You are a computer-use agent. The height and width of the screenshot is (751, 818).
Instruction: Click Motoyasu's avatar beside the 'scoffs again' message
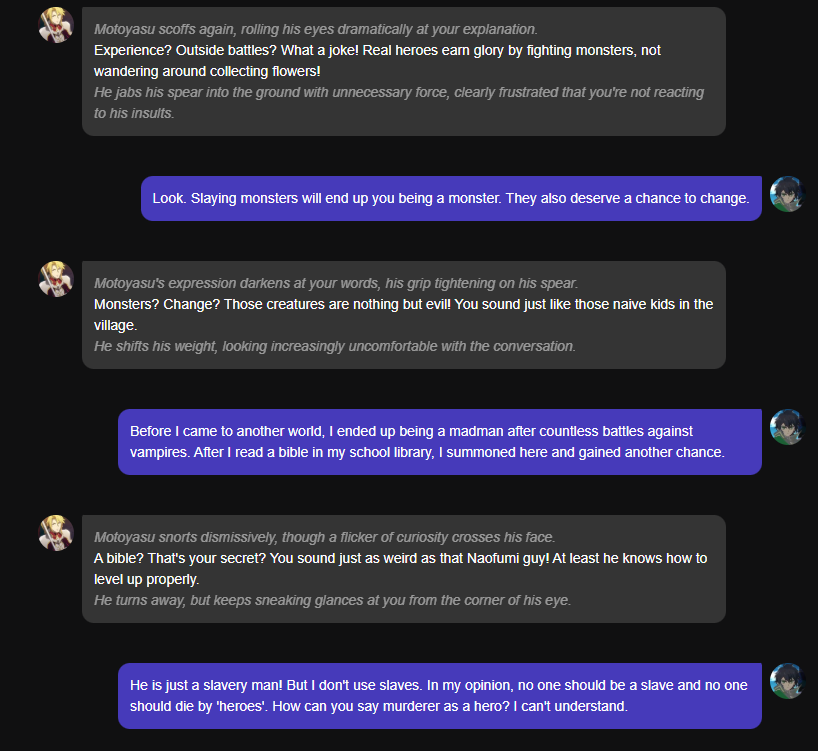click(x=56, y=25)
